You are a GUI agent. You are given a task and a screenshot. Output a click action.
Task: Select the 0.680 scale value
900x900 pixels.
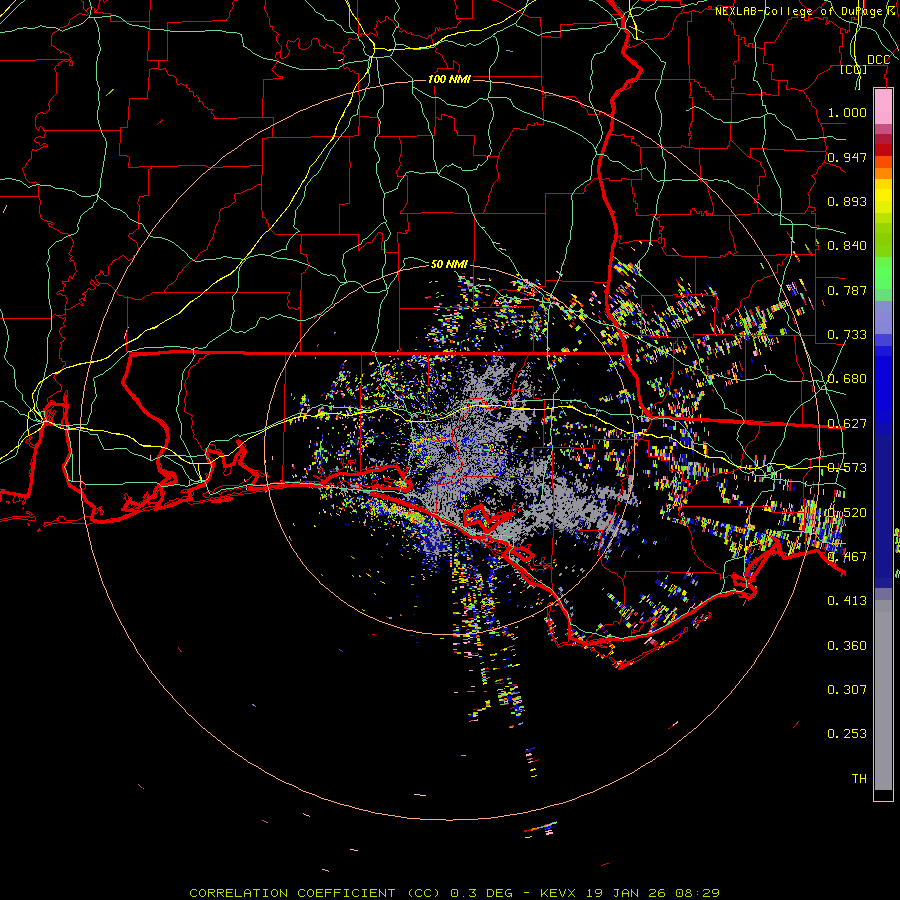[847, 379]
